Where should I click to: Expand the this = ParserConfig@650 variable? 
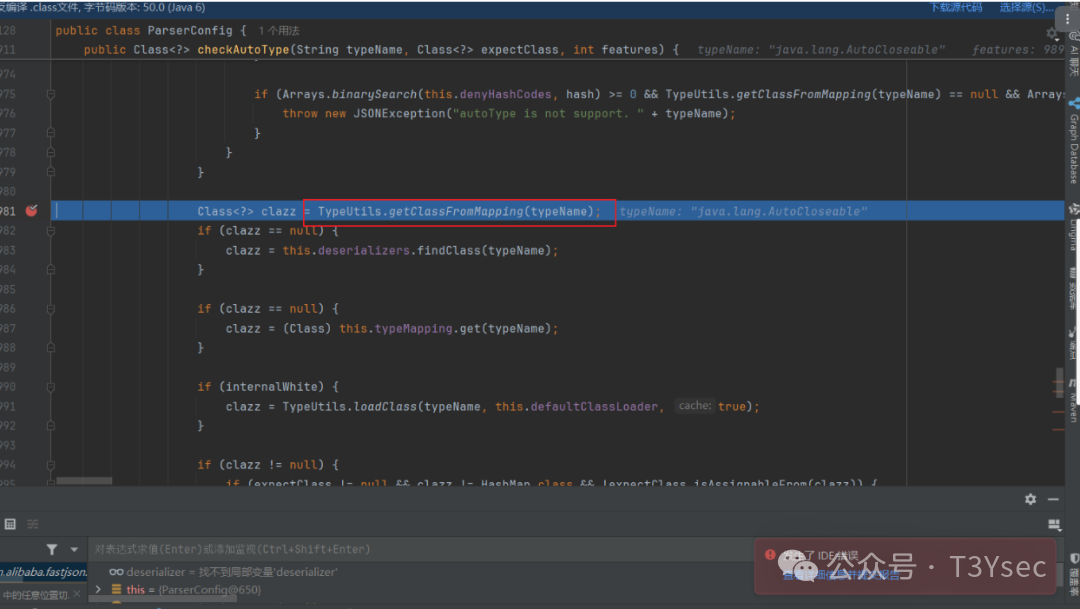point(97,589)
